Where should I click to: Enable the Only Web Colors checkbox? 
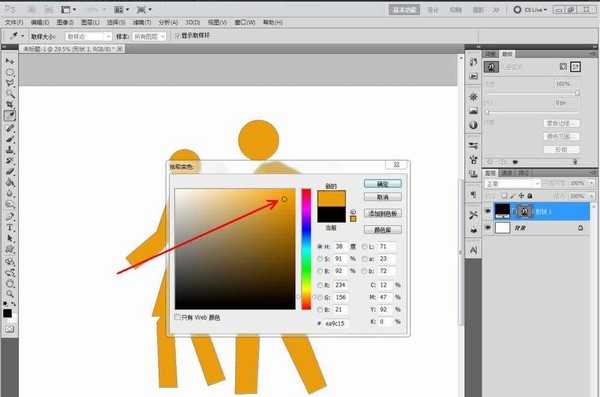(178, 317)
